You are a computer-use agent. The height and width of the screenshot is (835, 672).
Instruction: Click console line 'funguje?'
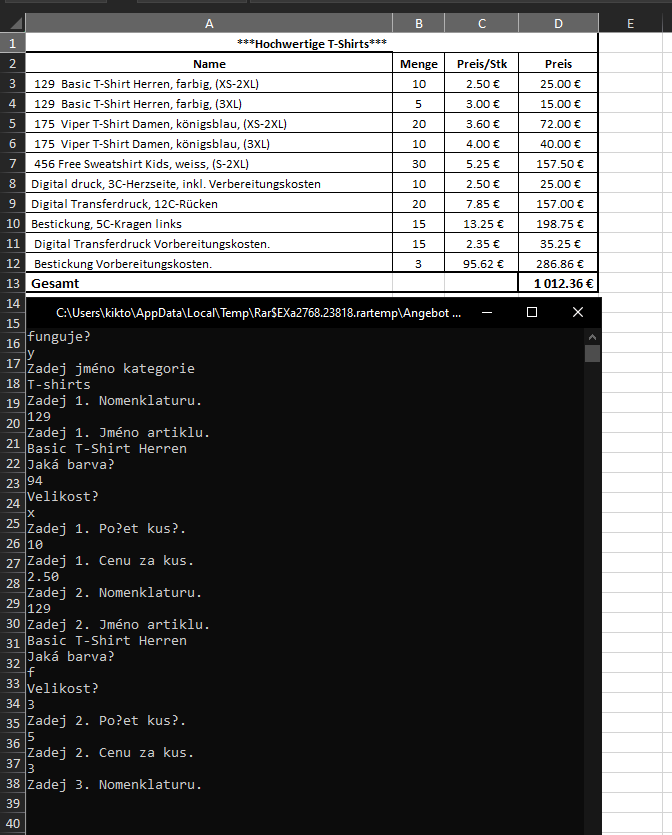[59, 337]
